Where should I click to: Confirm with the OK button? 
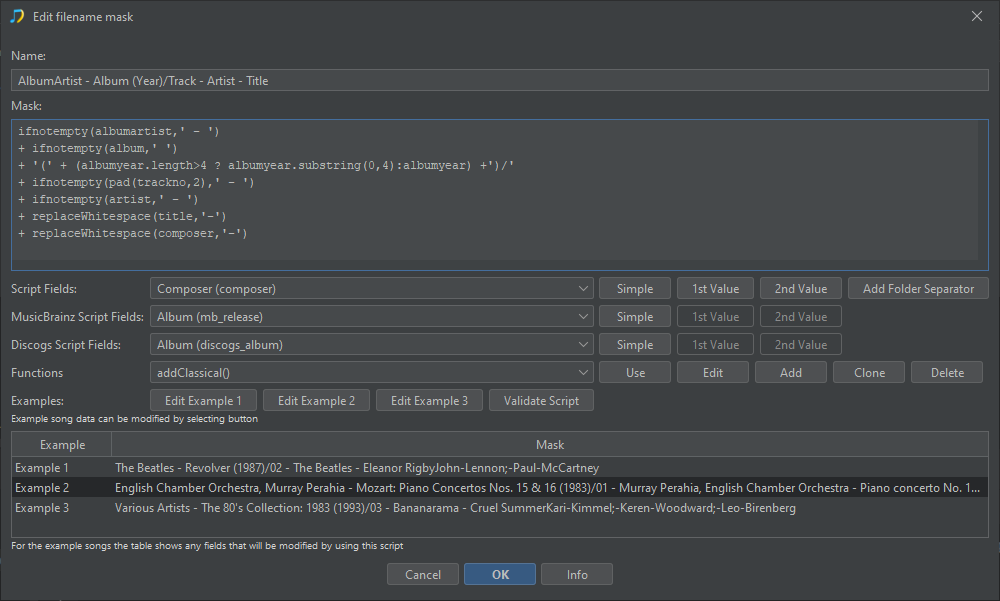click(x=500, y=575)
